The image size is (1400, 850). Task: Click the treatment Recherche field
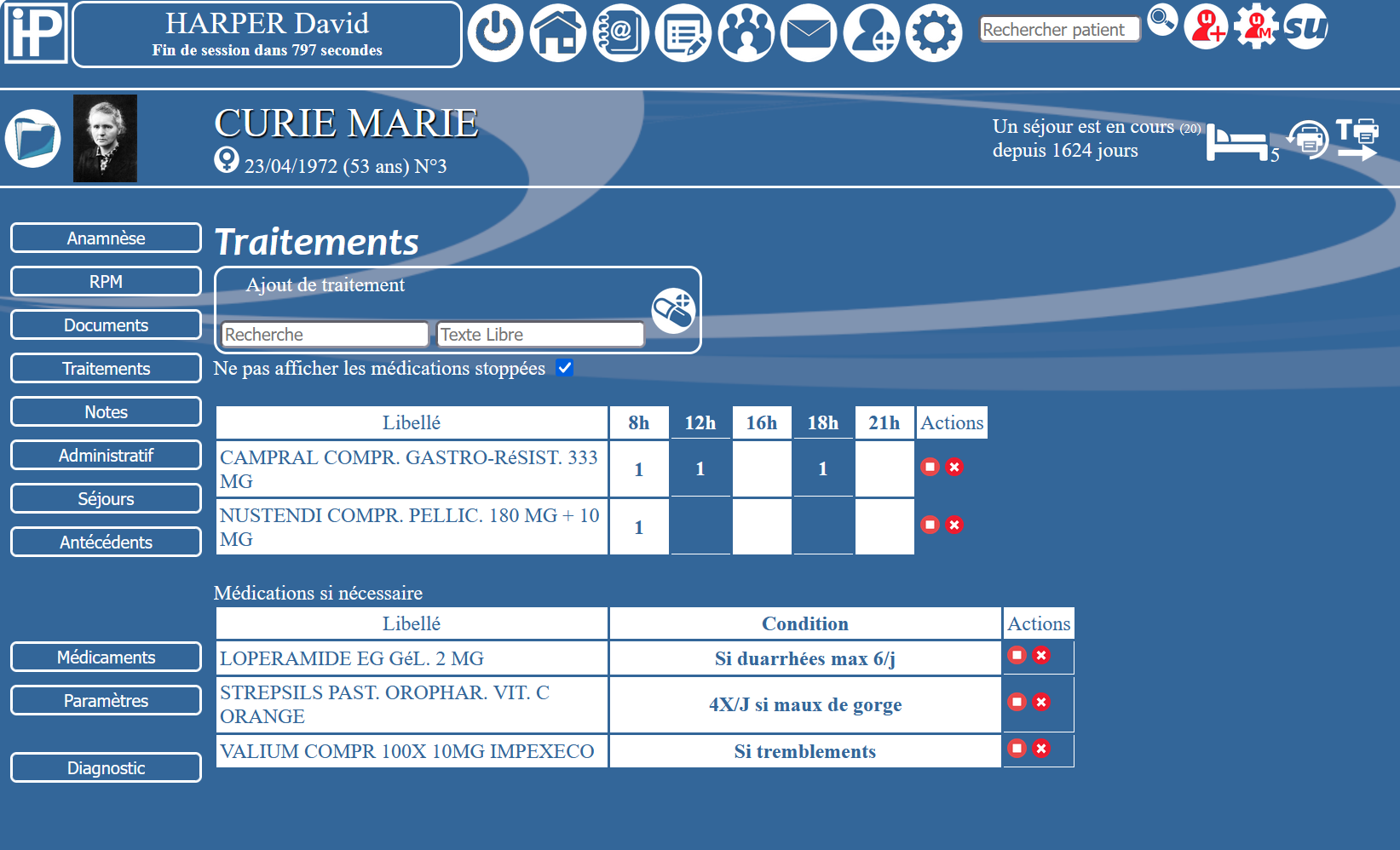325,335
